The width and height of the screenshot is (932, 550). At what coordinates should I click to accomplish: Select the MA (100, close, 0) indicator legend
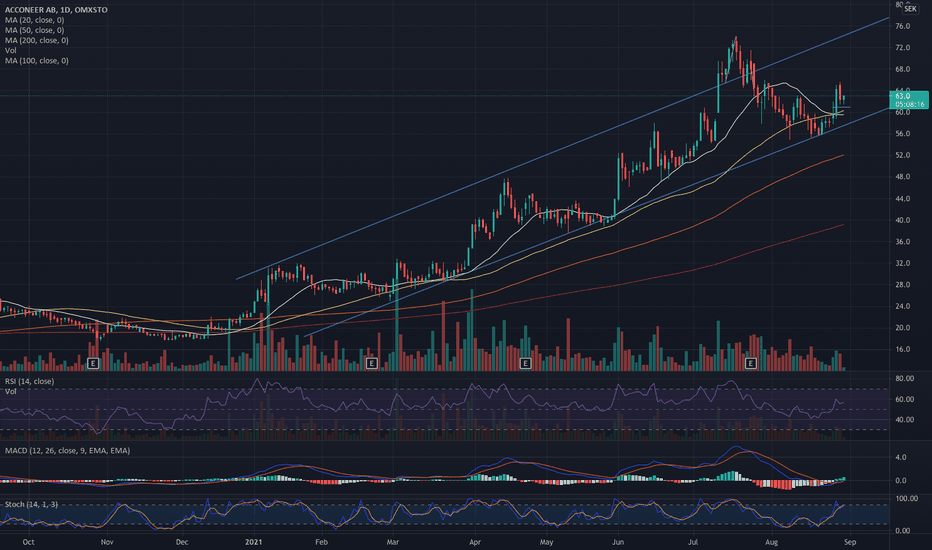pos(36,60)
